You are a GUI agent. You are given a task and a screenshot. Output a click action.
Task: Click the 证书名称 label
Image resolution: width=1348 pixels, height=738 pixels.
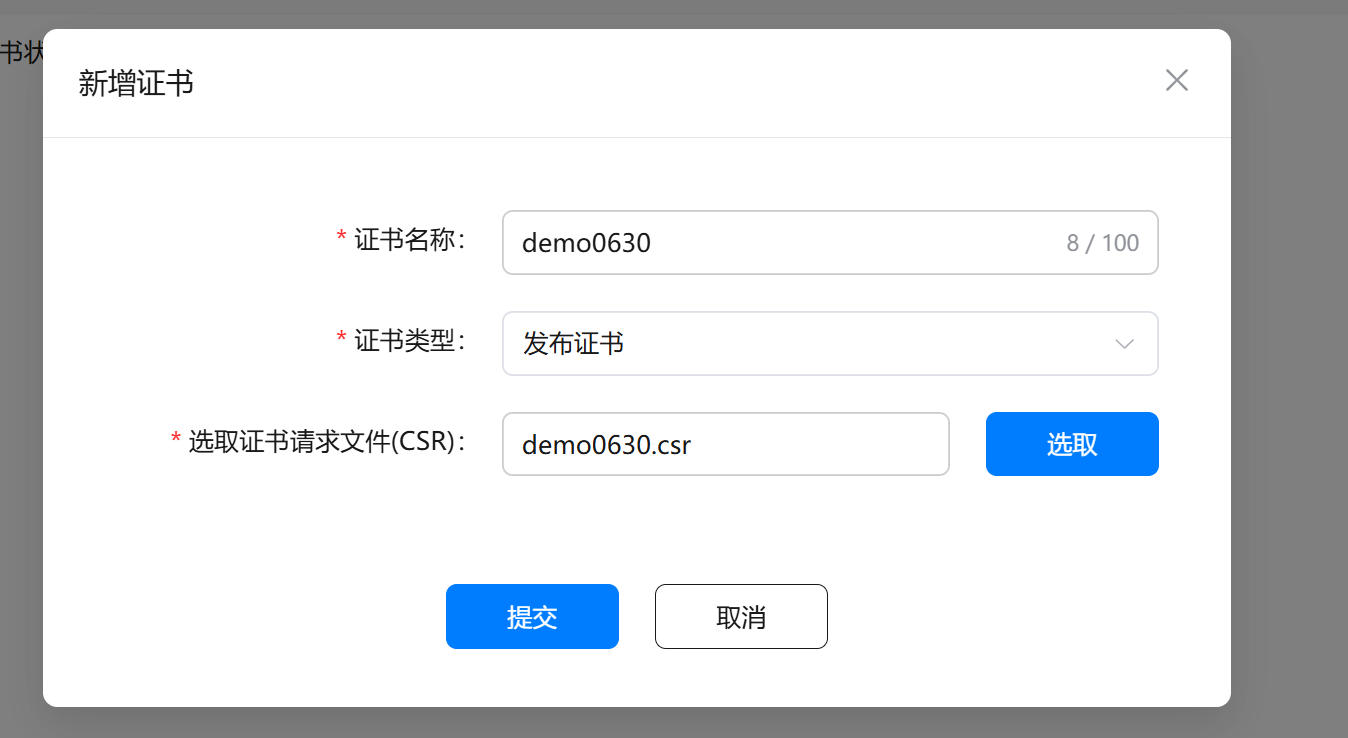click(x=410, y=240)
